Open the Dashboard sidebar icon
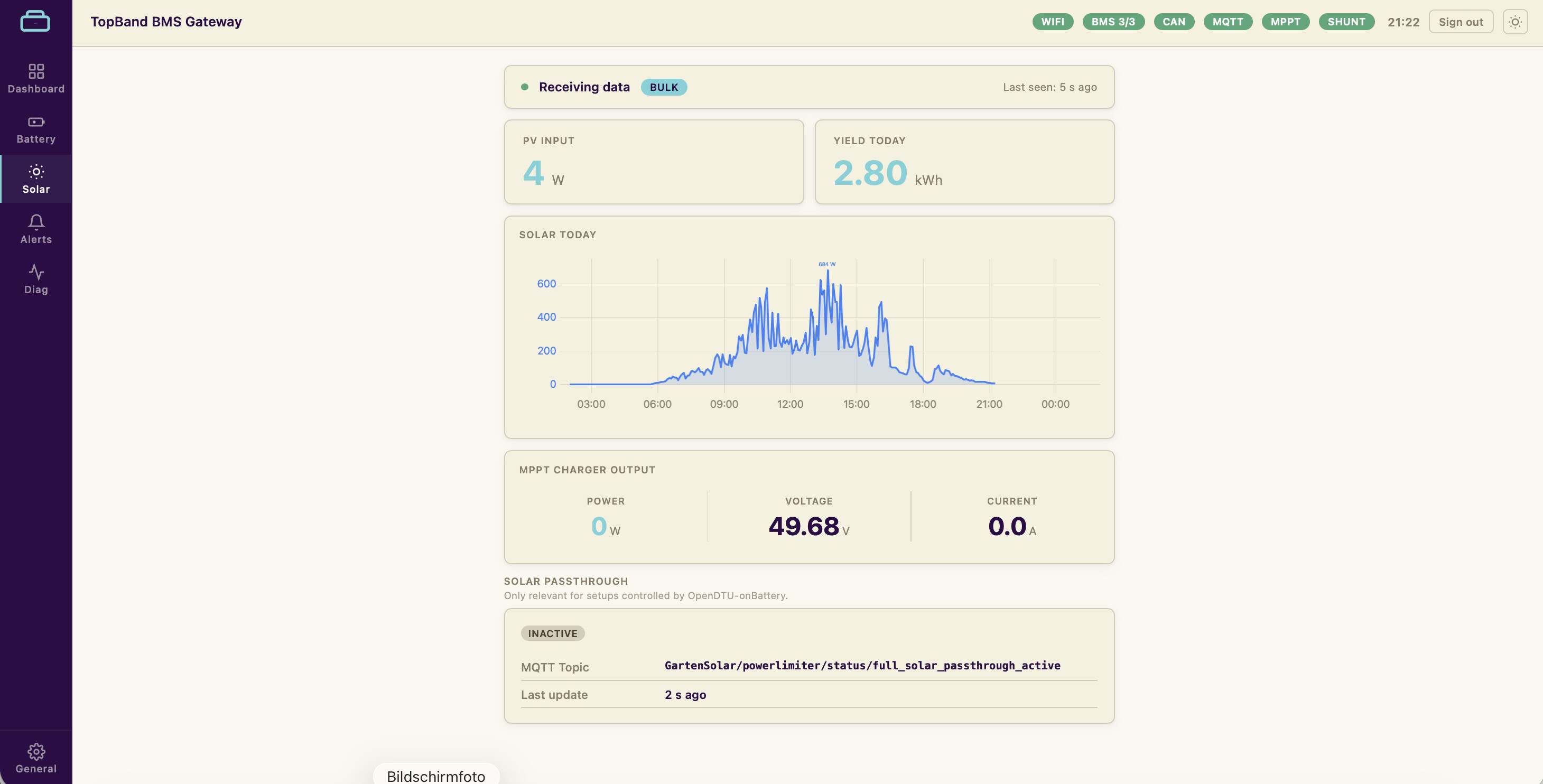Viewport: 1543px width, 784px height. click(x=36, y=71)
